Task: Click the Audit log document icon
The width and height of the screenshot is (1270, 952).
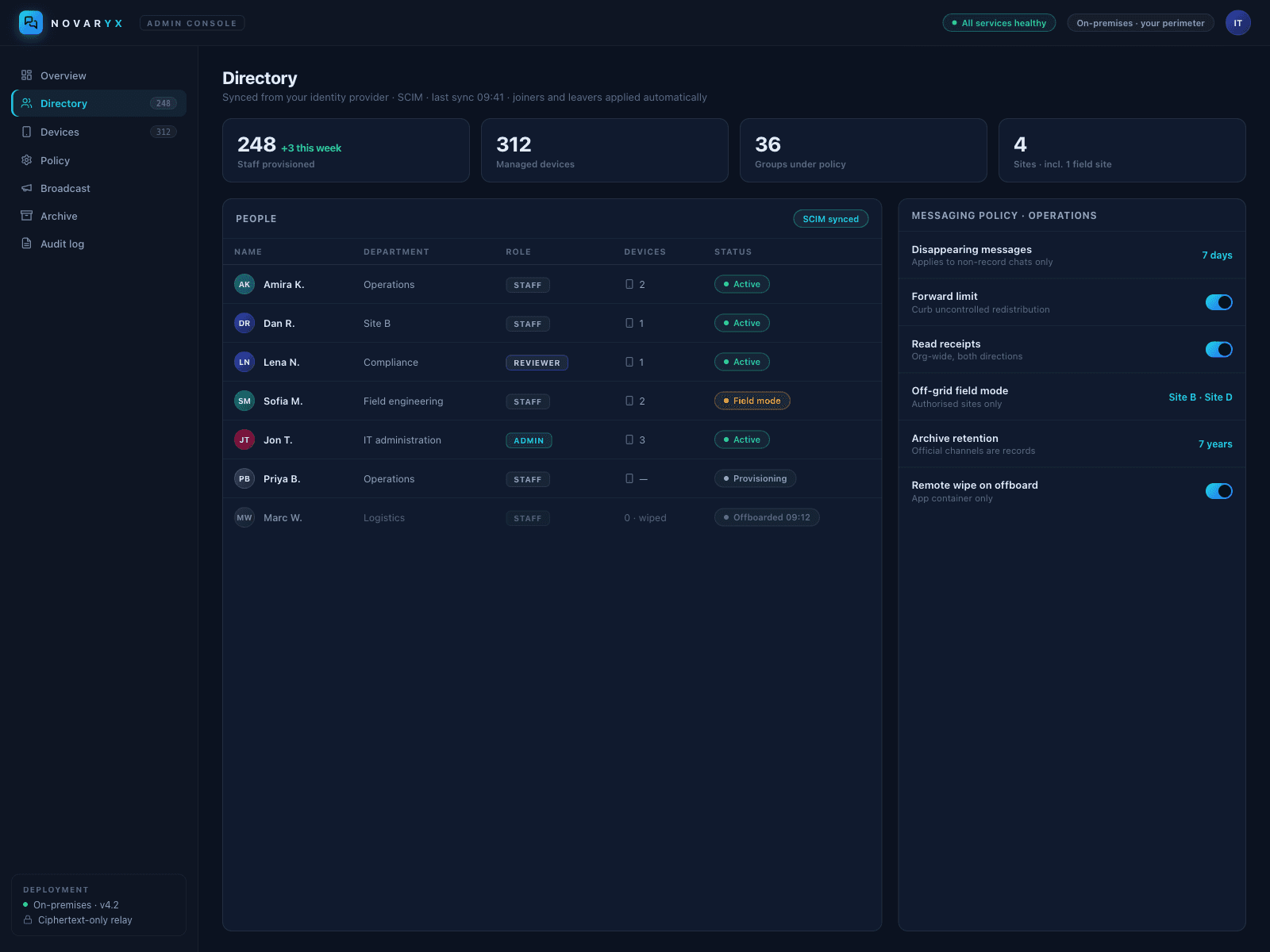Action: [26, 244]
